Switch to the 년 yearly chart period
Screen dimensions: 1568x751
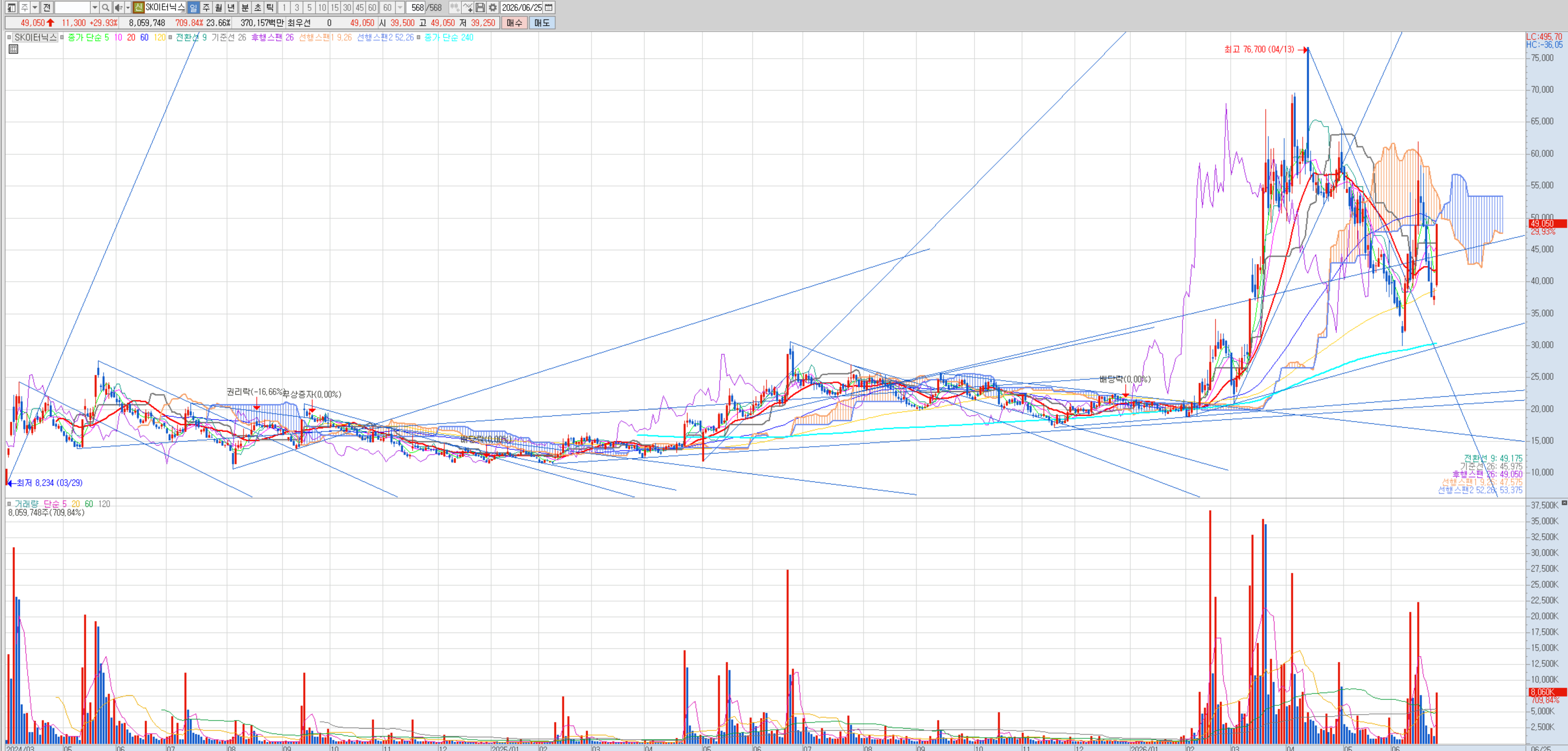231,7
